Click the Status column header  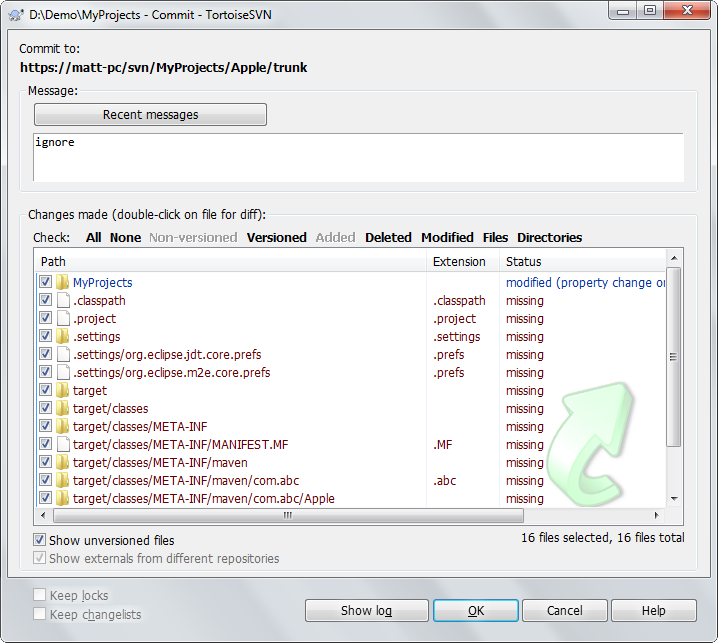coord(580,261)
